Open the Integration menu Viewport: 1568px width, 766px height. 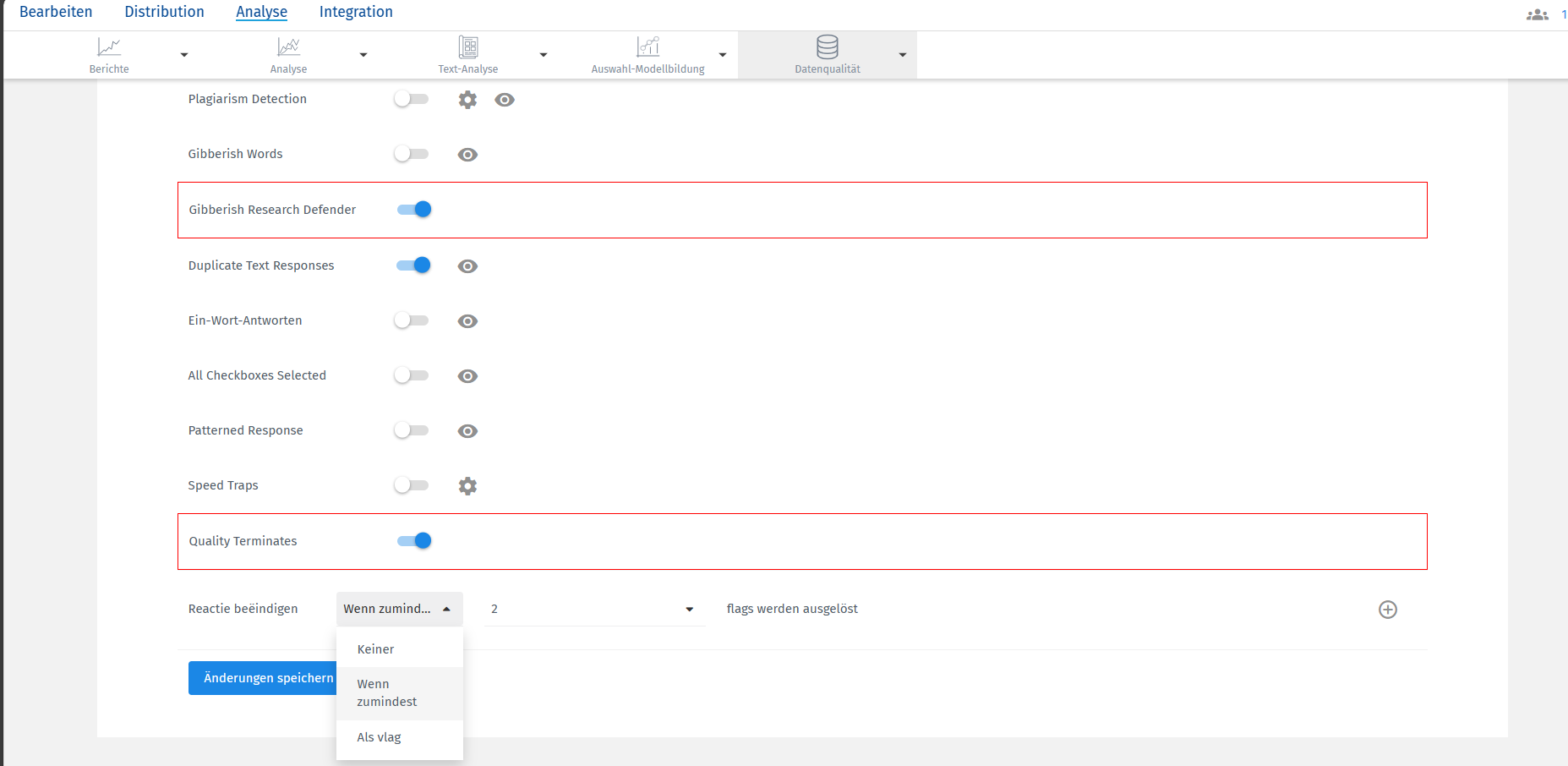point(356,12)
